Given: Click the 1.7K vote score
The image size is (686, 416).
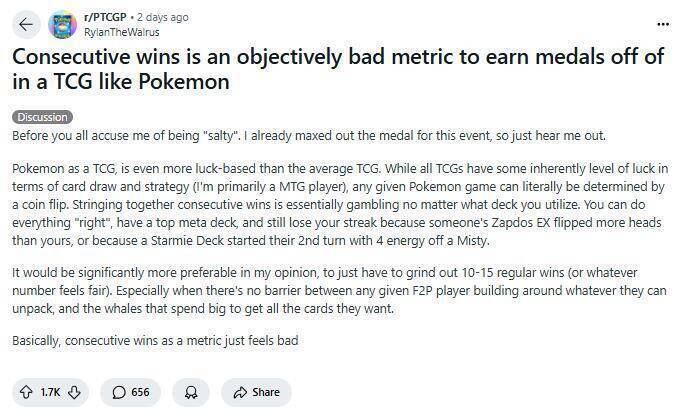Looking at the screenshot, I should 50,392.
